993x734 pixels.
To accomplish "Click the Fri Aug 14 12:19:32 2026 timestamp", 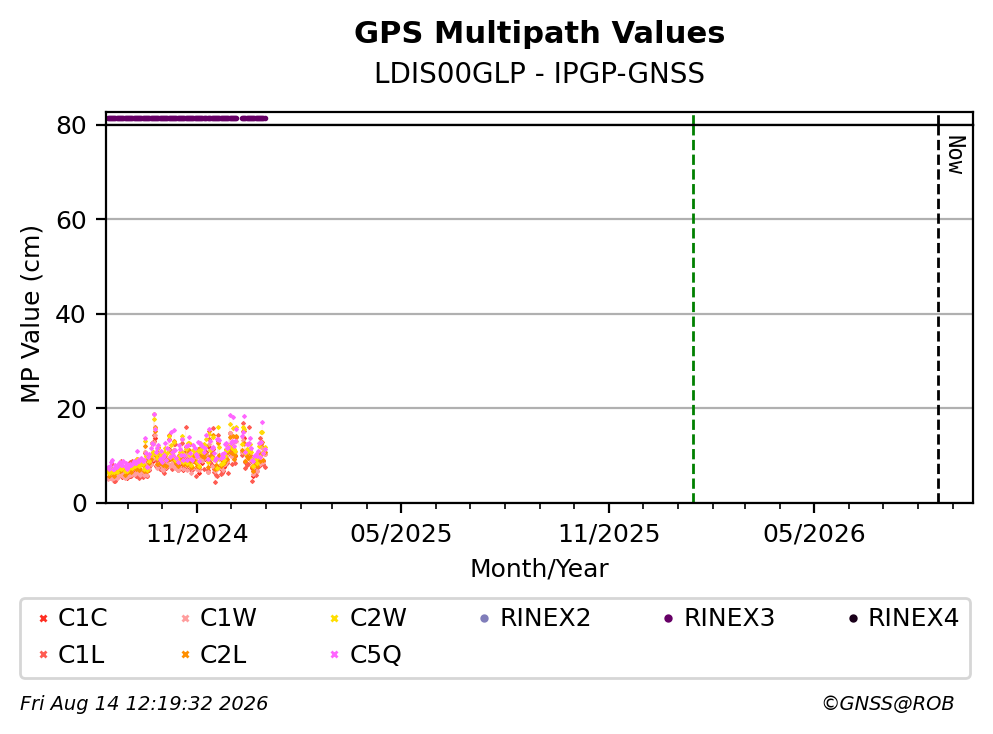I will coord(144,703).
